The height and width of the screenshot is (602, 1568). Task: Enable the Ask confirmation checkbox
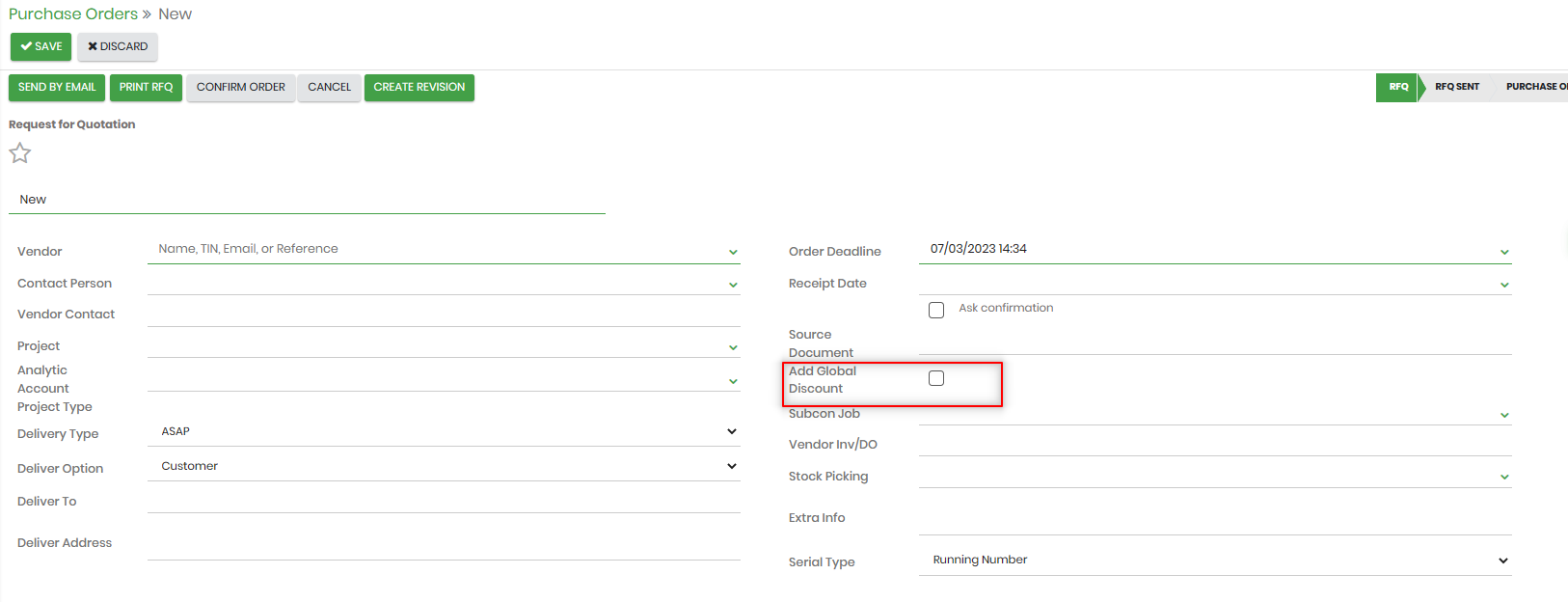click(936, 310)
